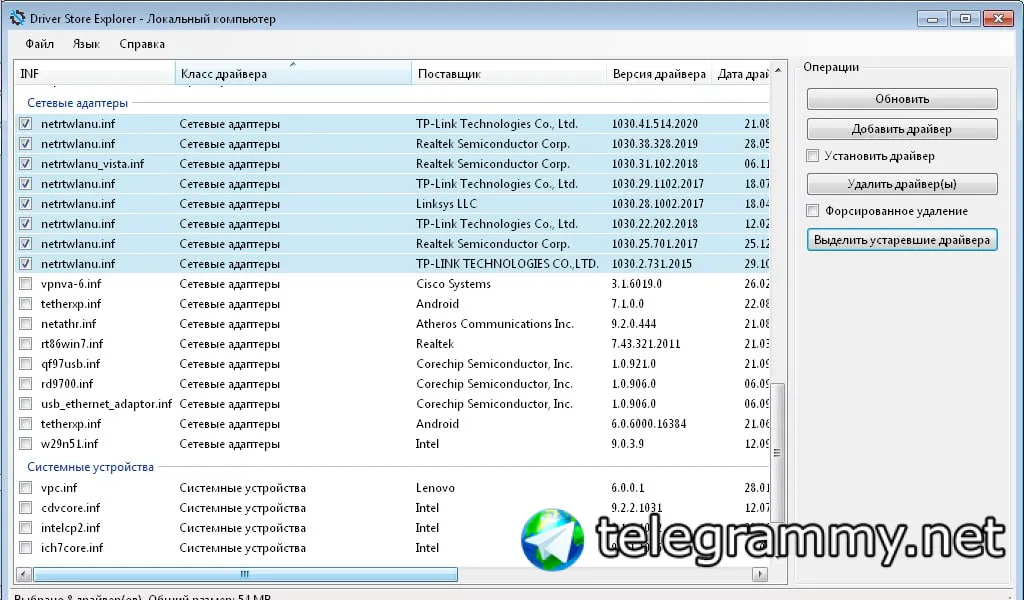
Task: Uncheck the netrtwlanu_vista.inf checkbox
Action: click(25, 163)
